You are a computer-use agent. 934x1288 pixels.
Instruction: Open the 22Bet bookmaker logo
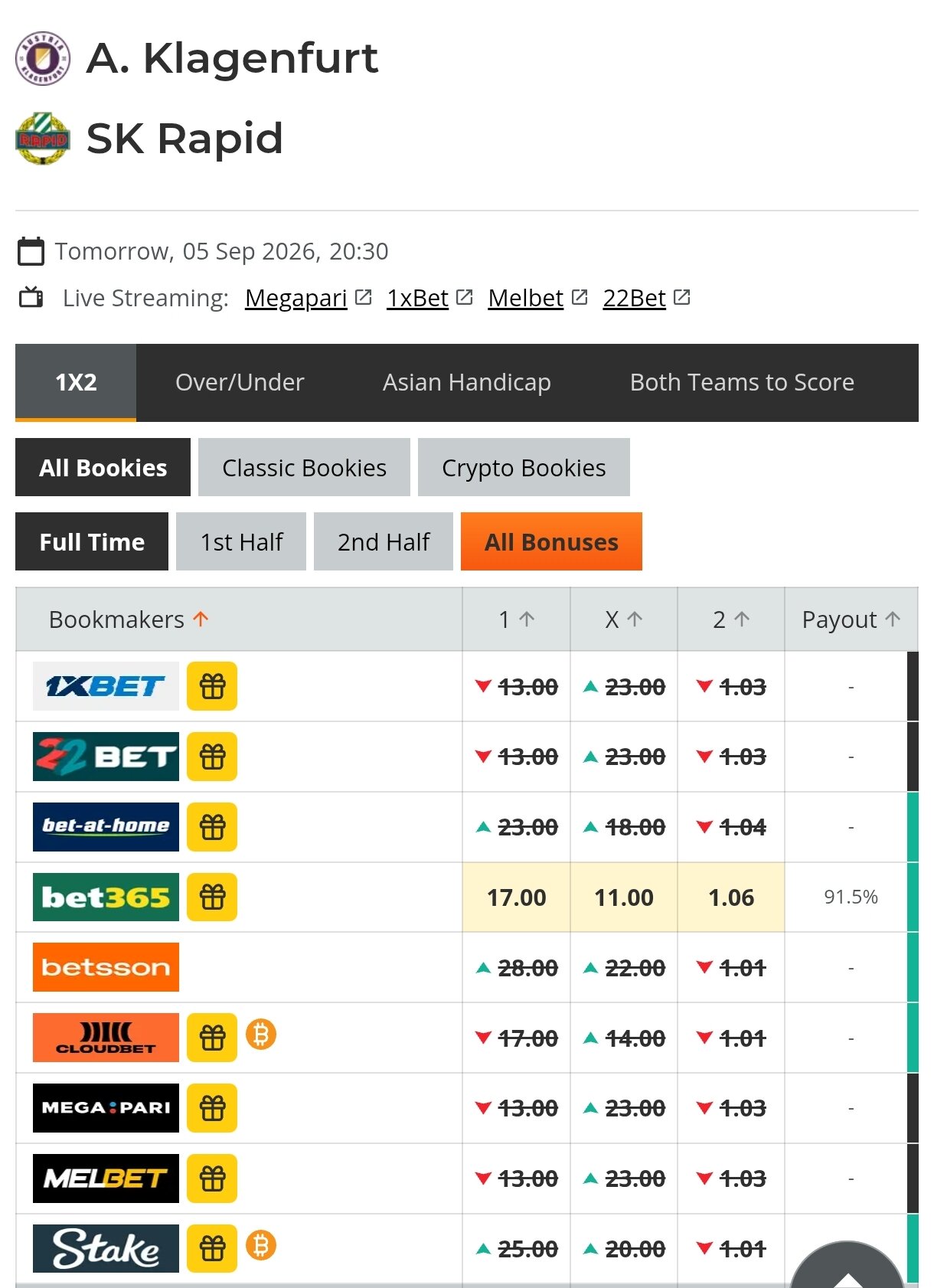pyautogui.click(x=106, y=757)
